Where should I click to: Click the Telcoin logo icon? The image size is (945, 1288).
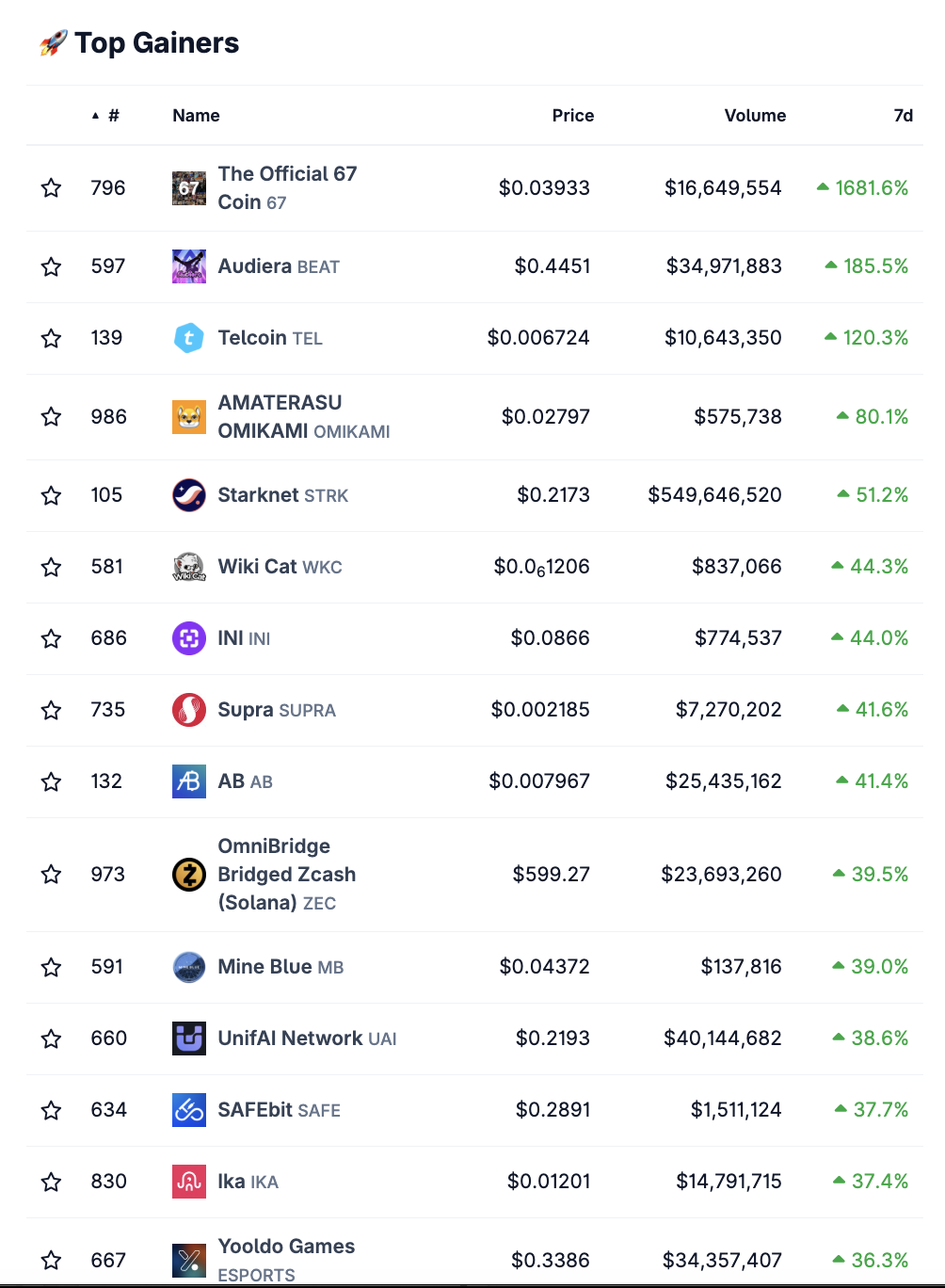[x=189, y=338]
